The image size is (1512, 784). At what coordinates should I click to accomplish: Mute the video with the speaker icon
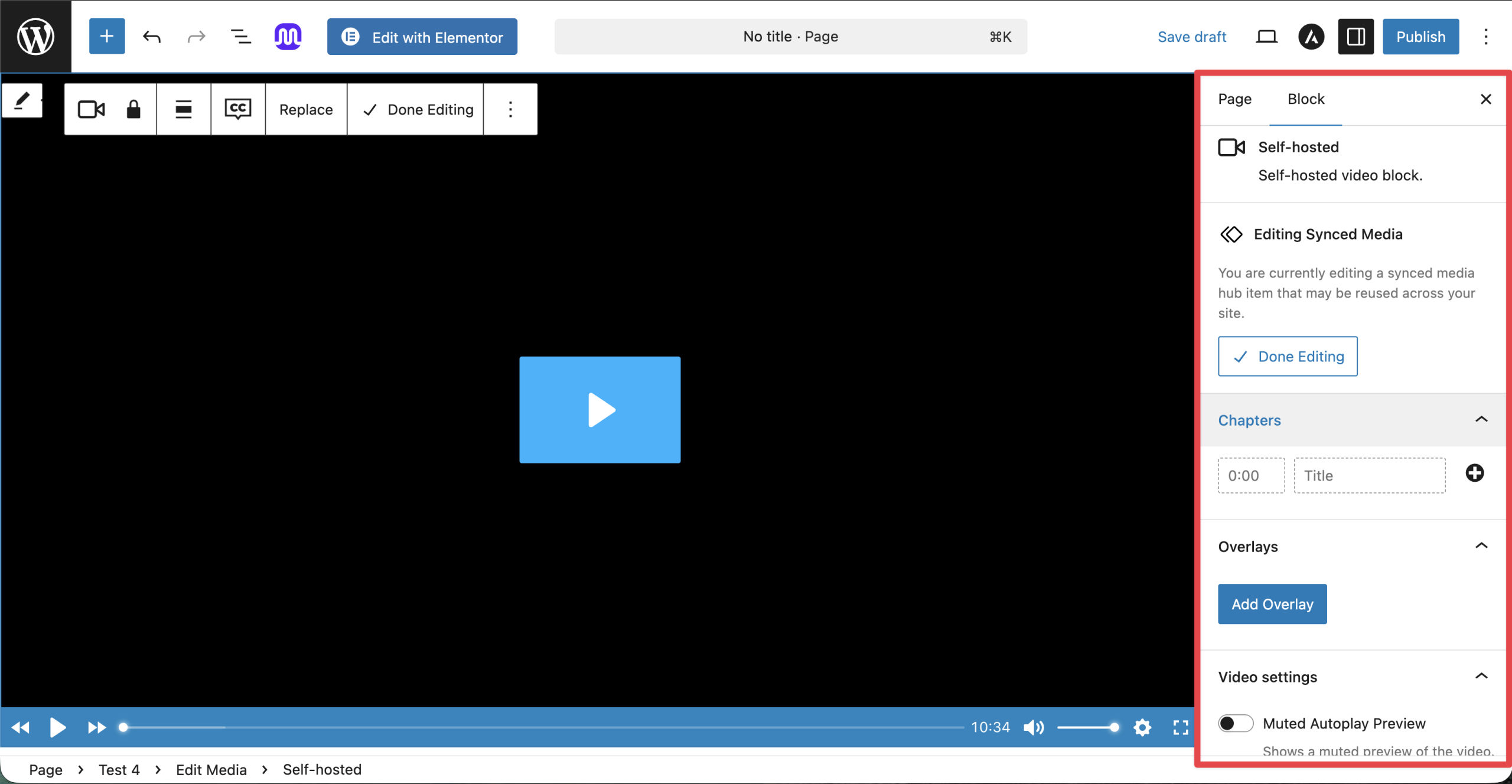coord(1033,727)
